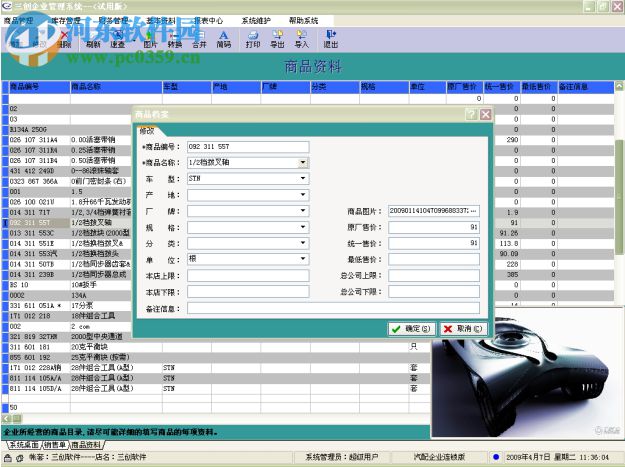Screen dimensions: 625x467
Task: Select the row '811 114 105A/A'
Action: coord(216,378)
